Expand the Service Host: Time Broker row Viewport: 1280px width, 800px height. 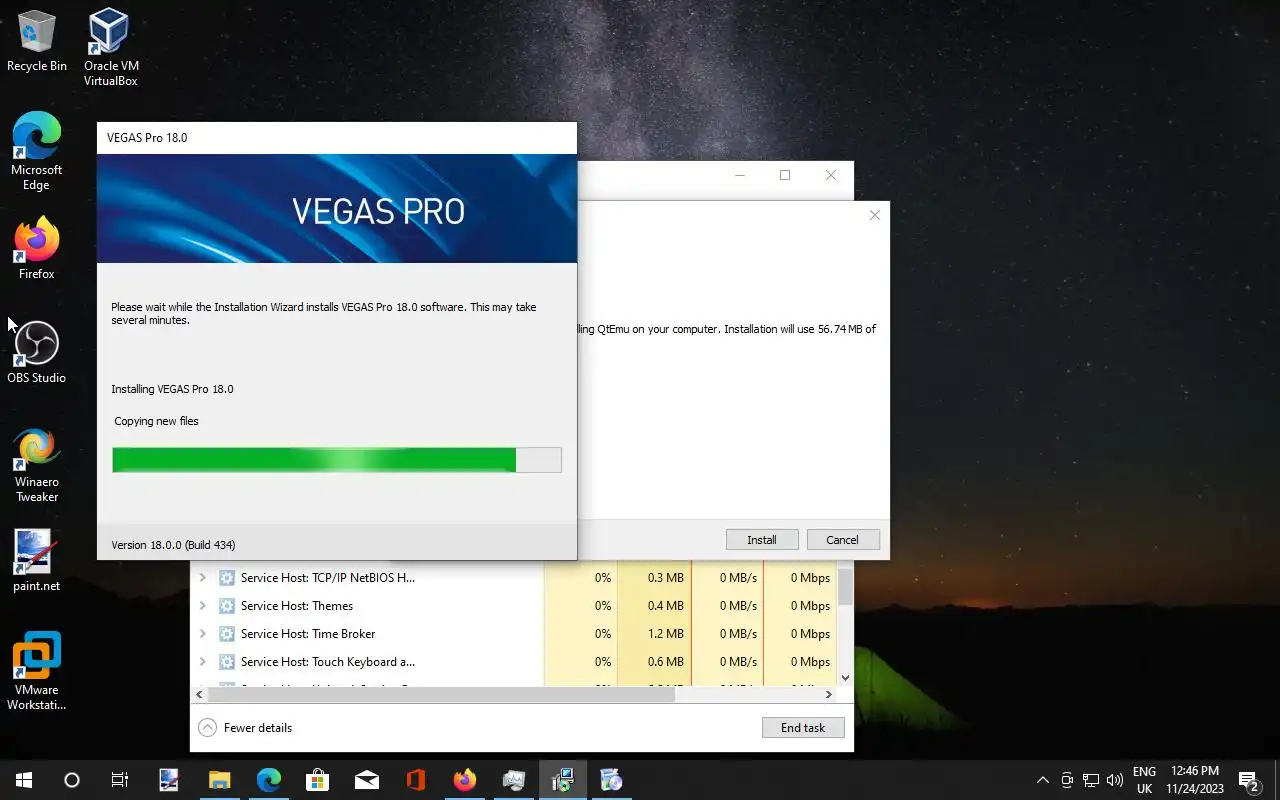(x=203, y=634)
